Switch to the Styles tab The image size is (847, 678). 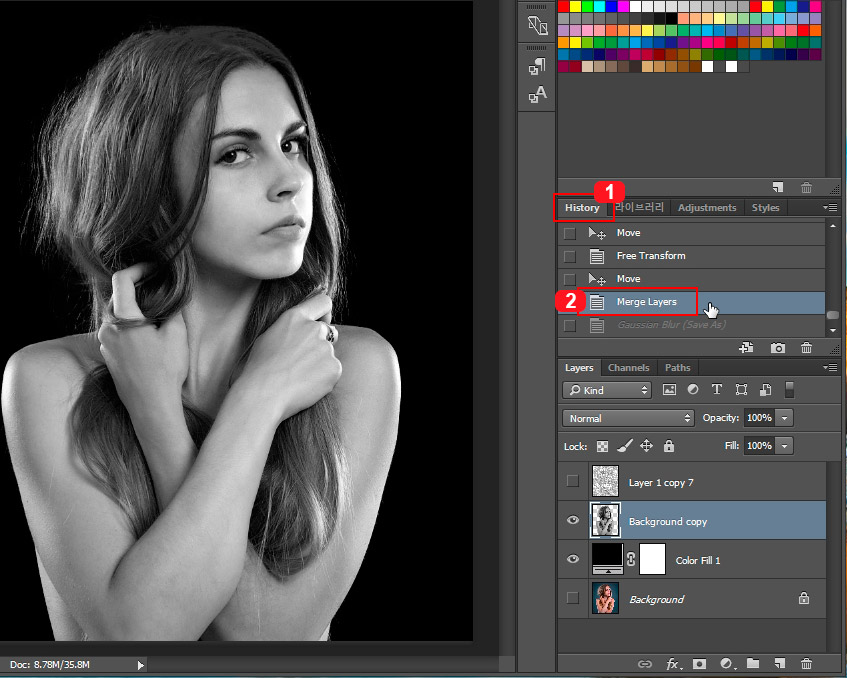(765, 207)
